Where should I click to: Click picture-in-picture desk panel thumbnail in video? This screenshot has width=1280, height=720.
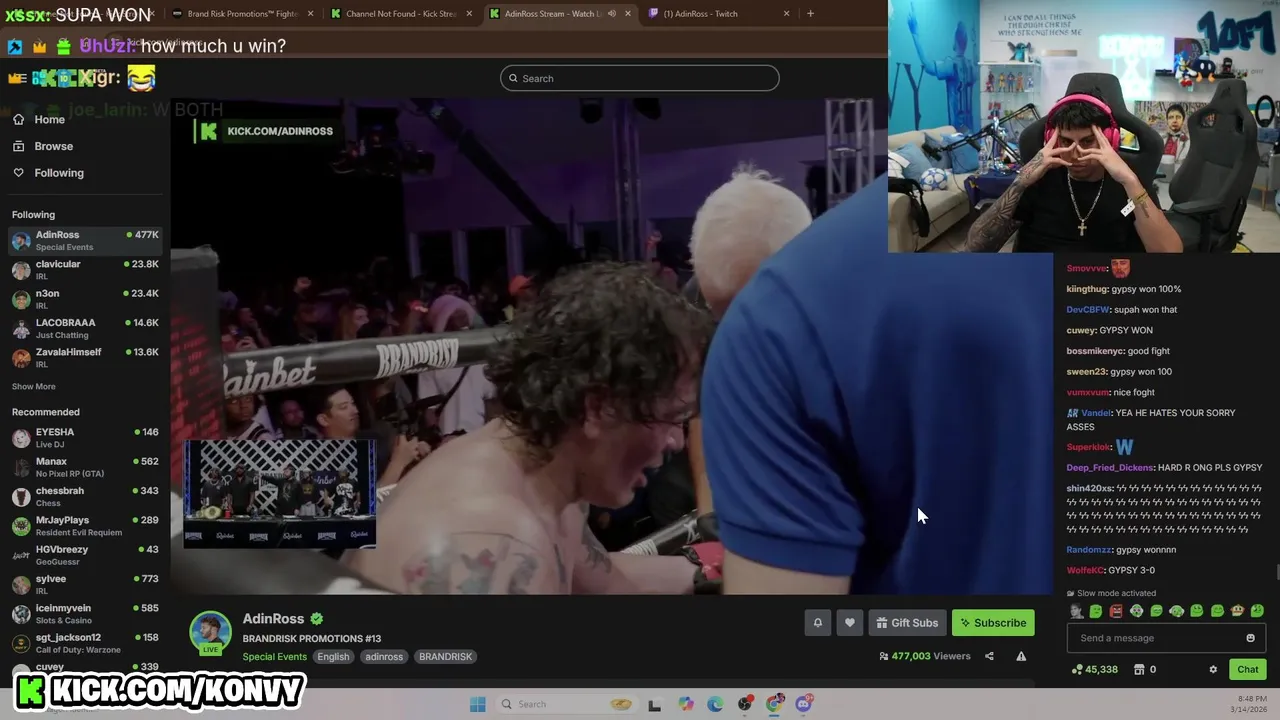280,494
